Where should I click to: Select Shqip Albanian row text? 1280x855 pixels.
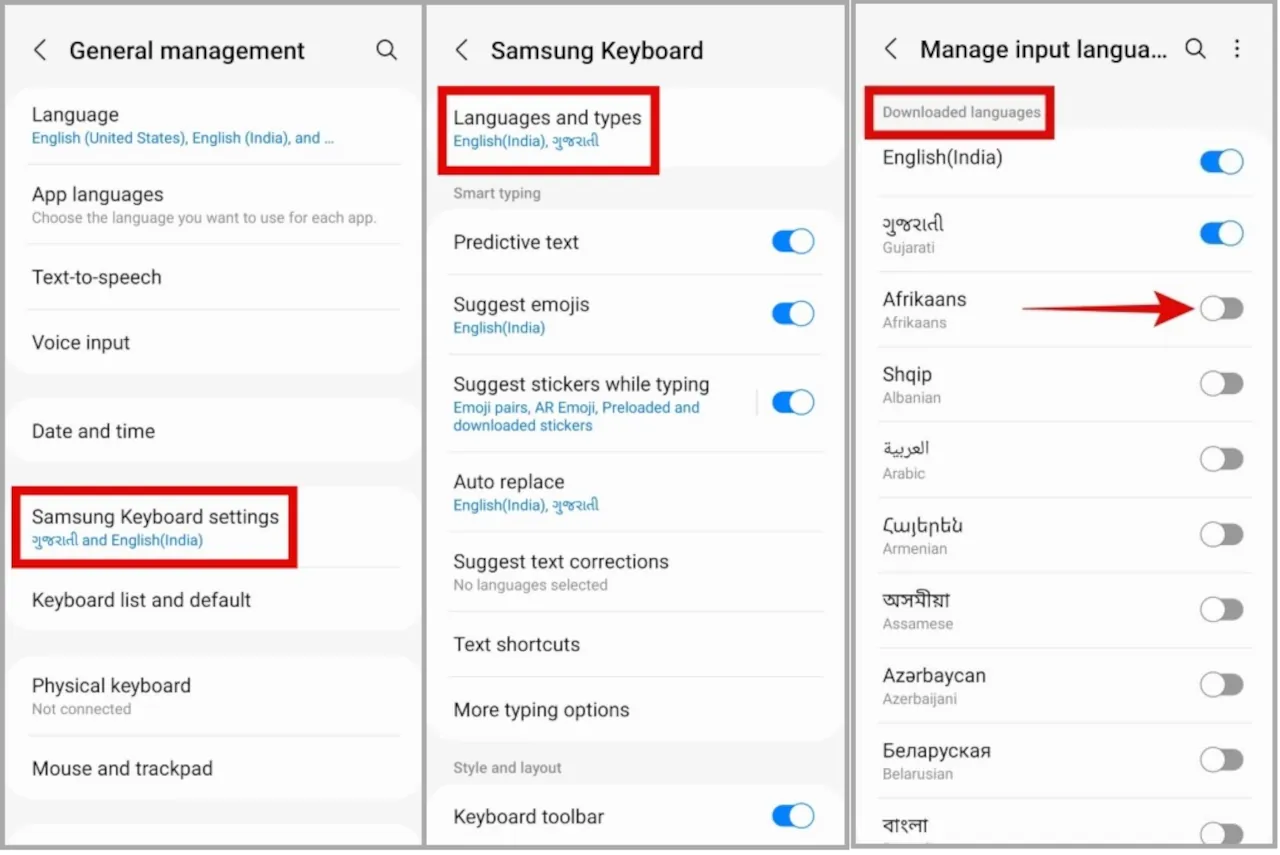tap(911, 384)
